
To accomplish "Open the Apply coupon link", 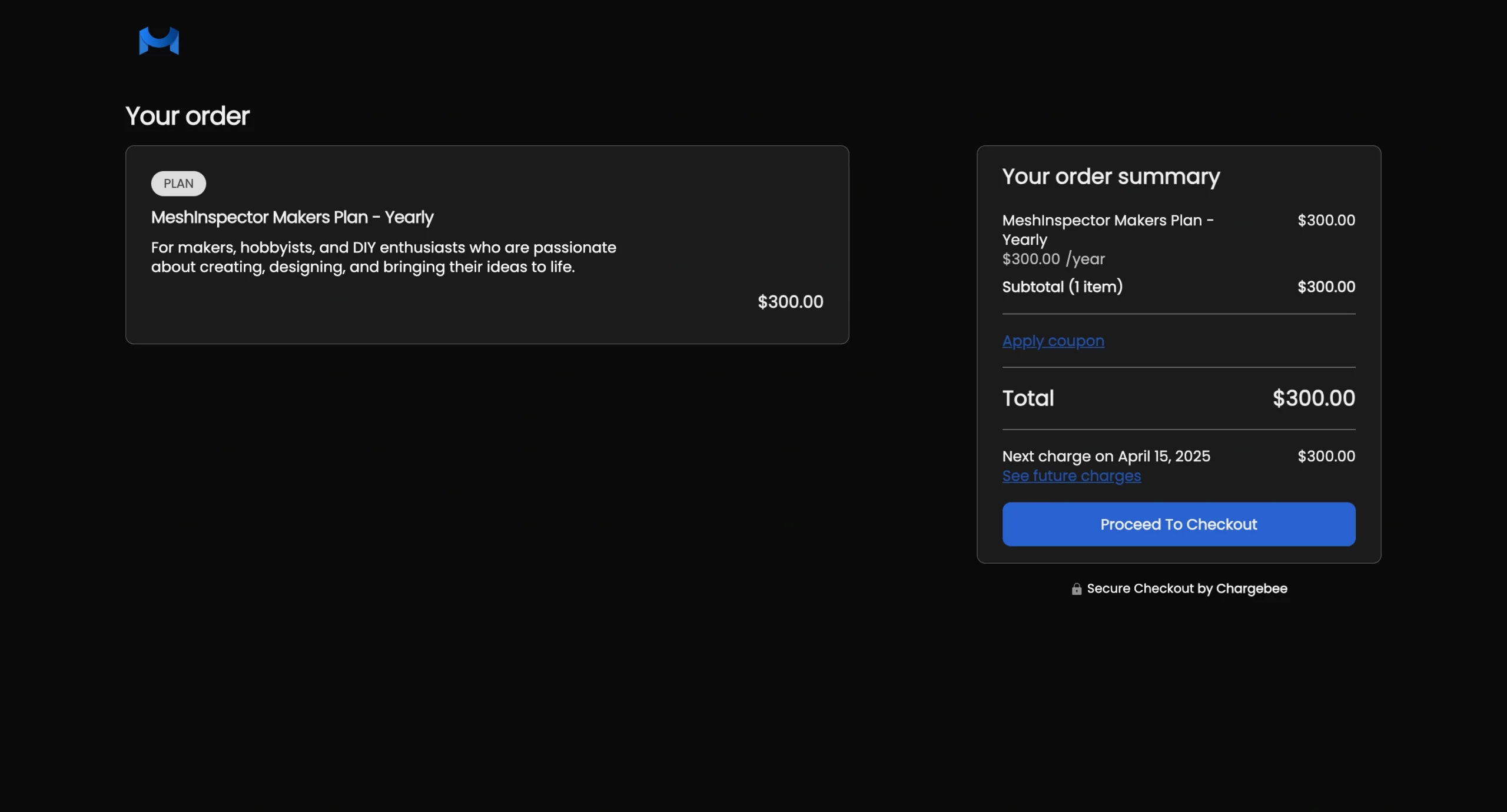I will (x=1053, y=341).
